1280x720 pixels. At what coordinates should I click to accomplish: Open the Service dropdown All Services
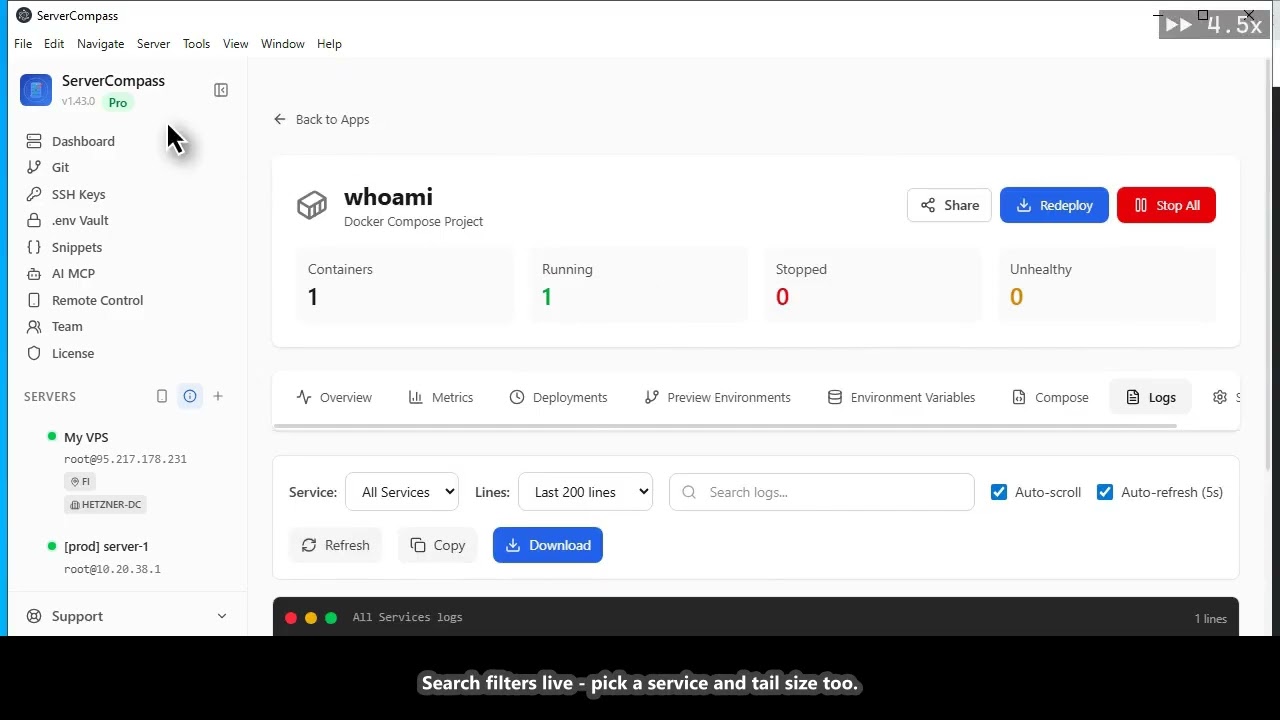[x=402, y=492]
